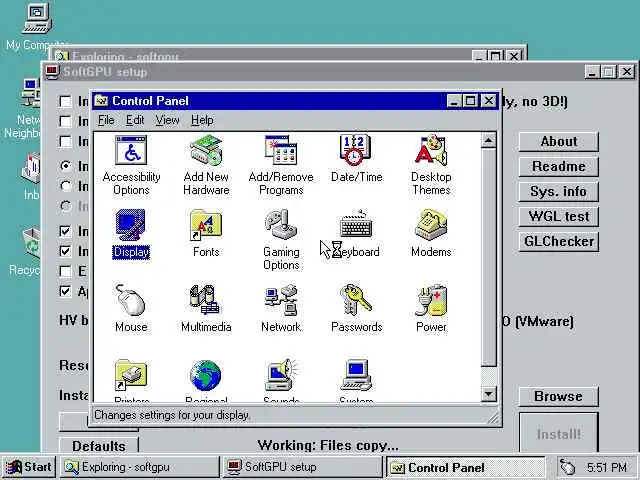
Task: Open the Network icon in Control Panel
Action: [281, 309]
